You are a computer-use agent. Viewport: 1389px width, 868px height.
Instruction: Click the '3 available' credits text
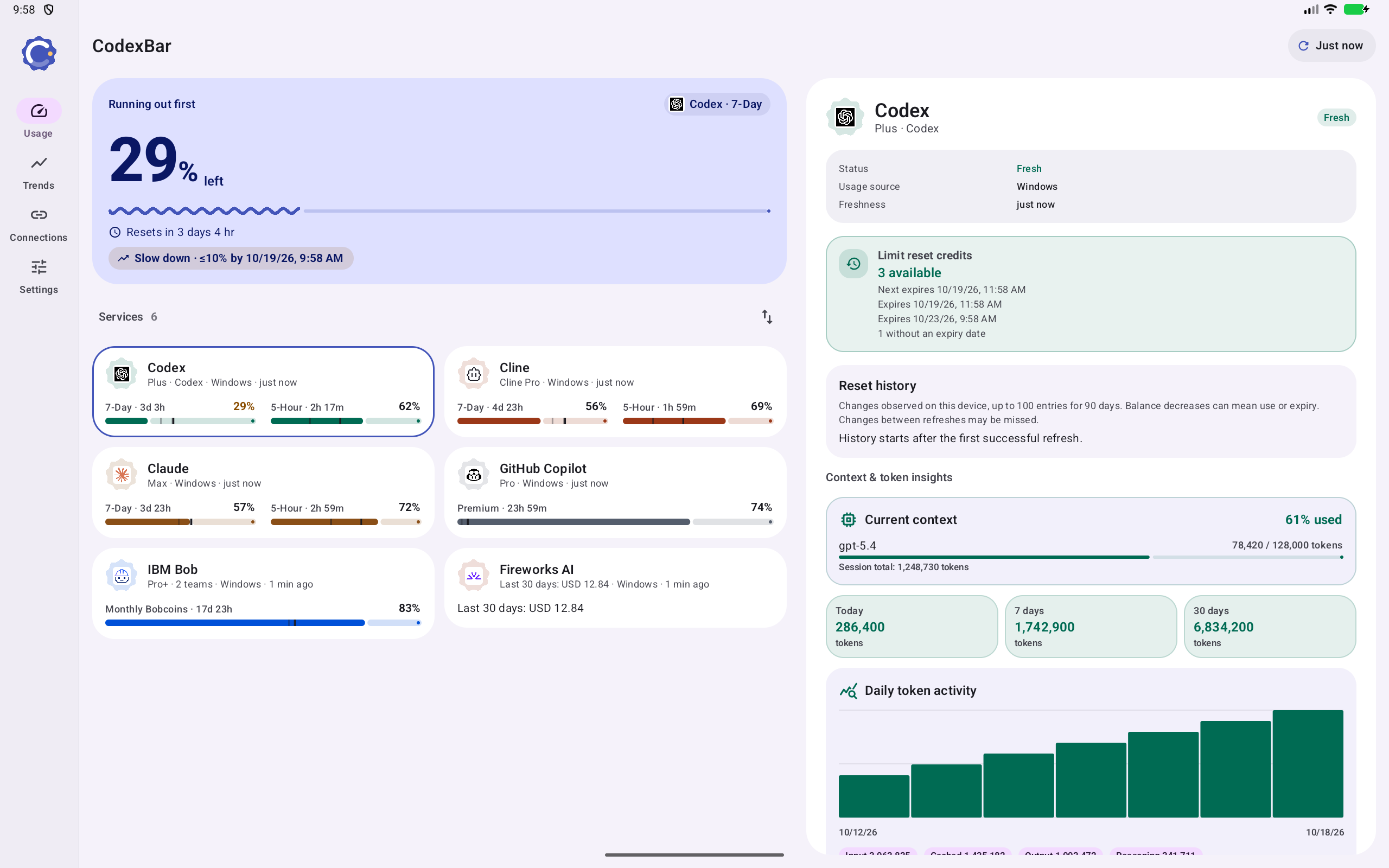pyautogui.click(x=909, y=273)
